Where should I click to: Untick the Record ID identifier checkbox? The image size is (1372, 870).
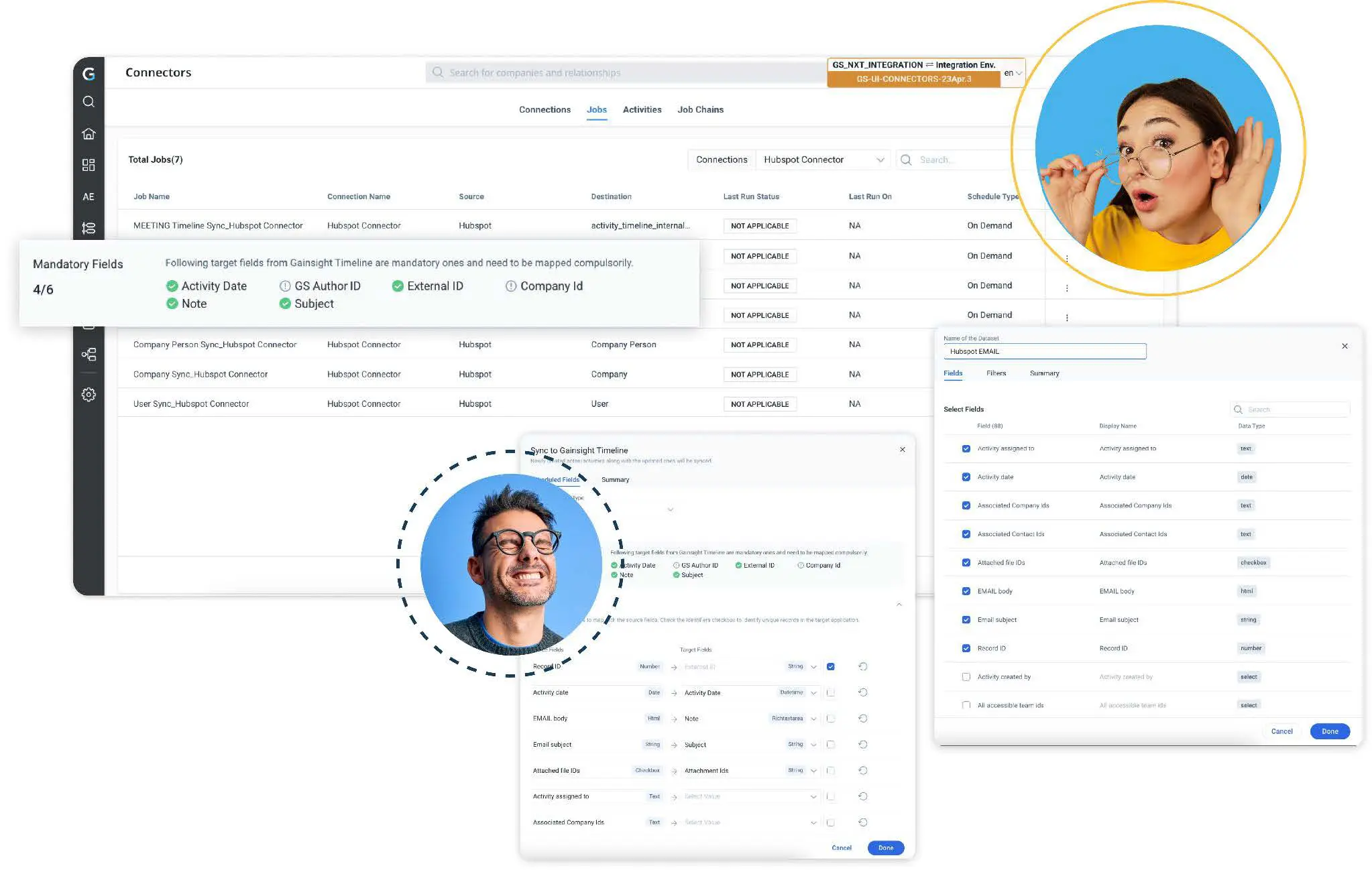pos(830,667)
